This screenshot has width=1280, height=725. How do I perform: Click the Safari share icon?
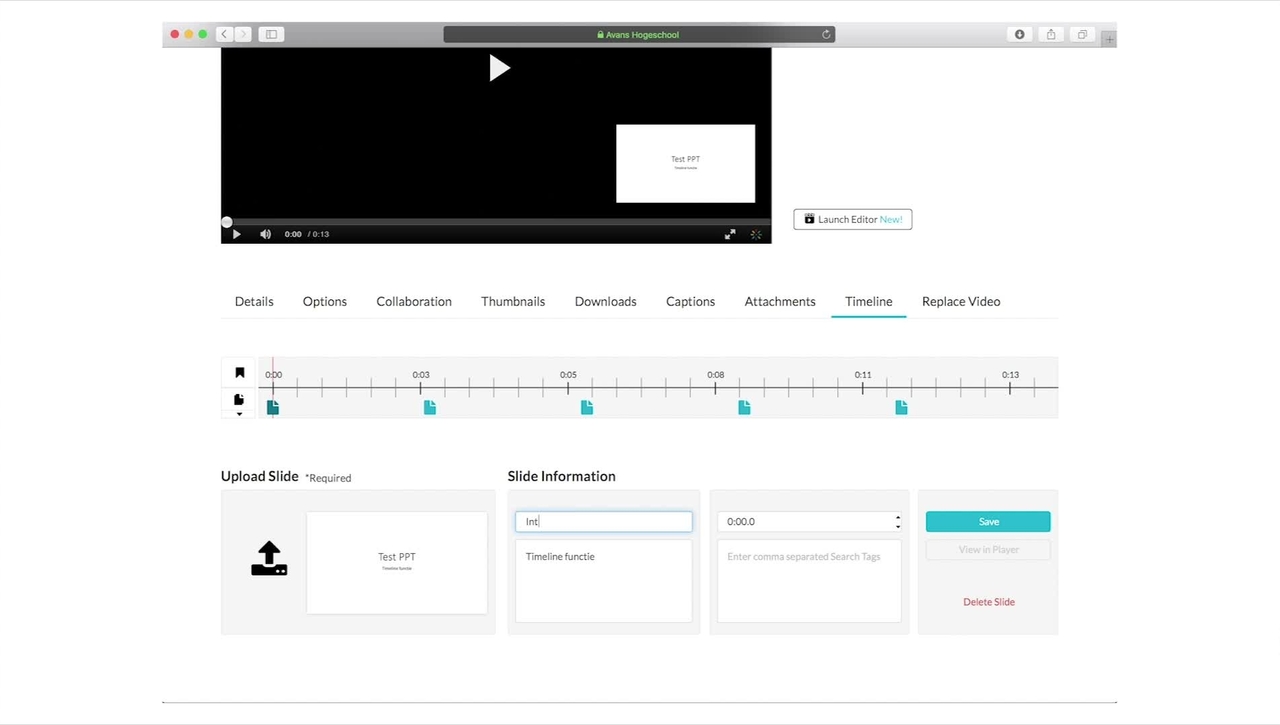(x=1051, y=34)
